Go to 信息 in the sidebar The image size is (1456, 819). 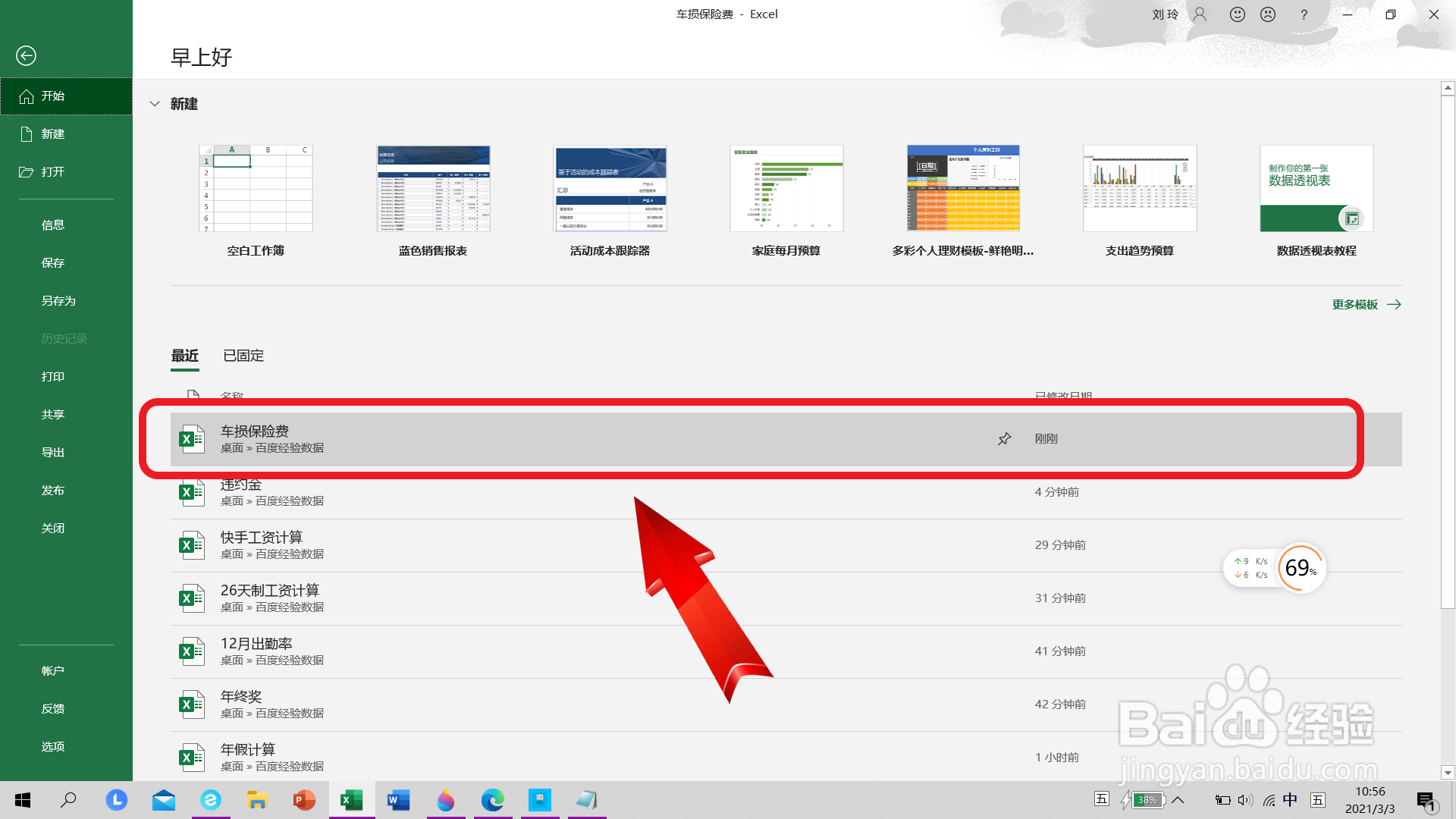(66, 225)
